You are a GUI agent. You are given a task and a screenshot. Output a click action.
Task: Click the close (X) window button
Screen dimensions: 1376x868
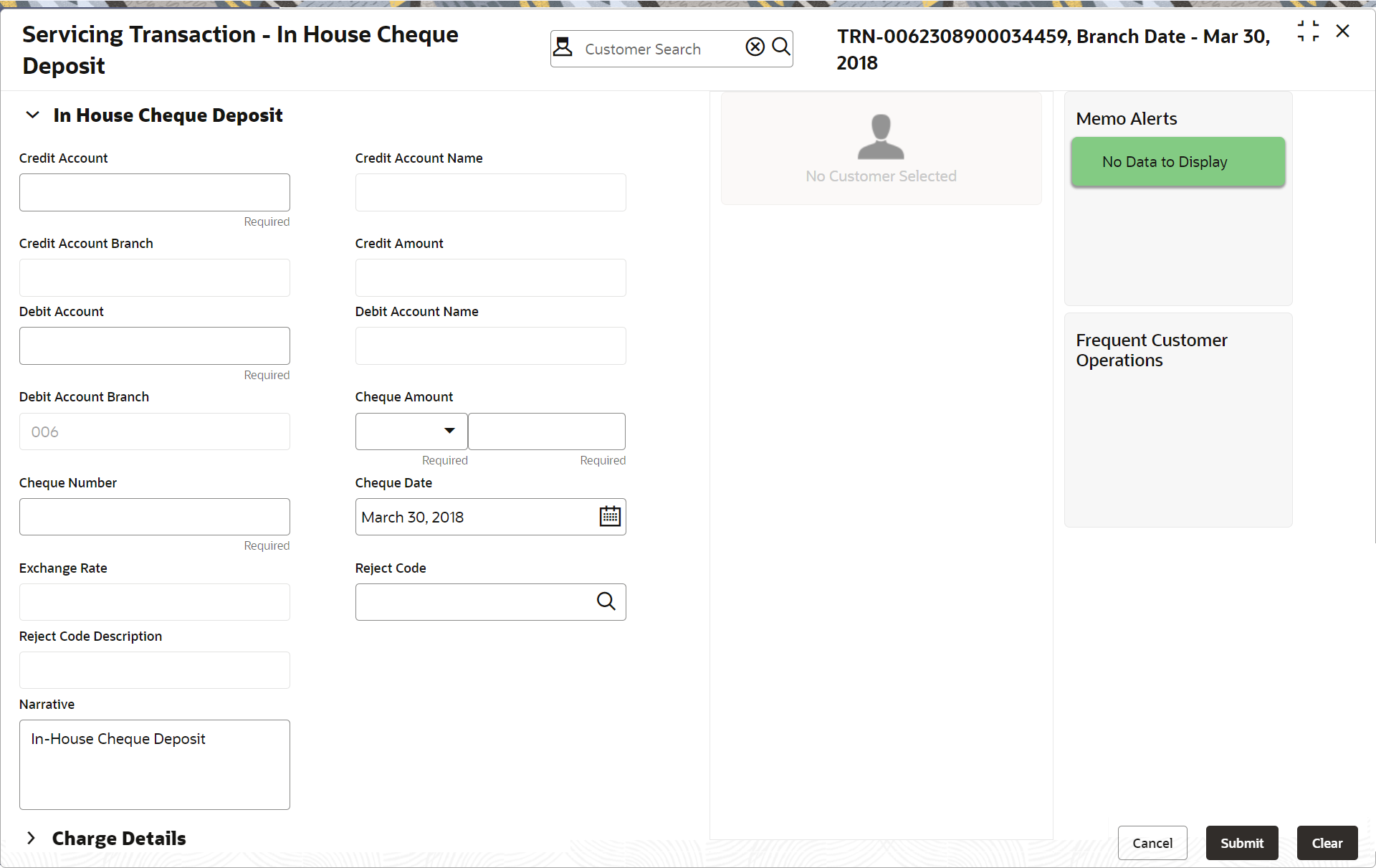click(x=1343, y=31)
